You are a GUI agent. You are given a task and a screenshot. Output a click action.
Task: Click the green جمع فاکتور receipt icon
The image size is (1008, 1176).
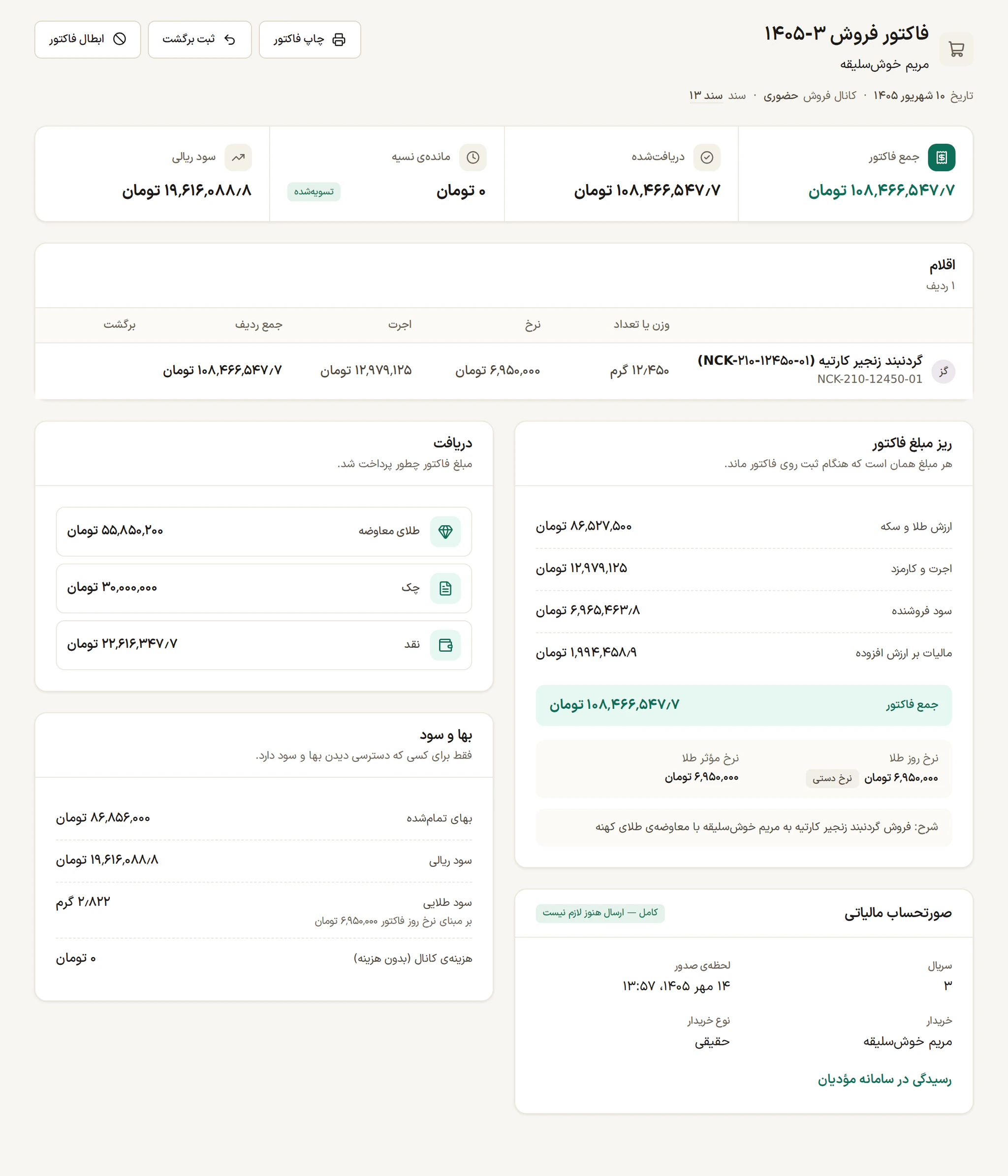point(942,157)
